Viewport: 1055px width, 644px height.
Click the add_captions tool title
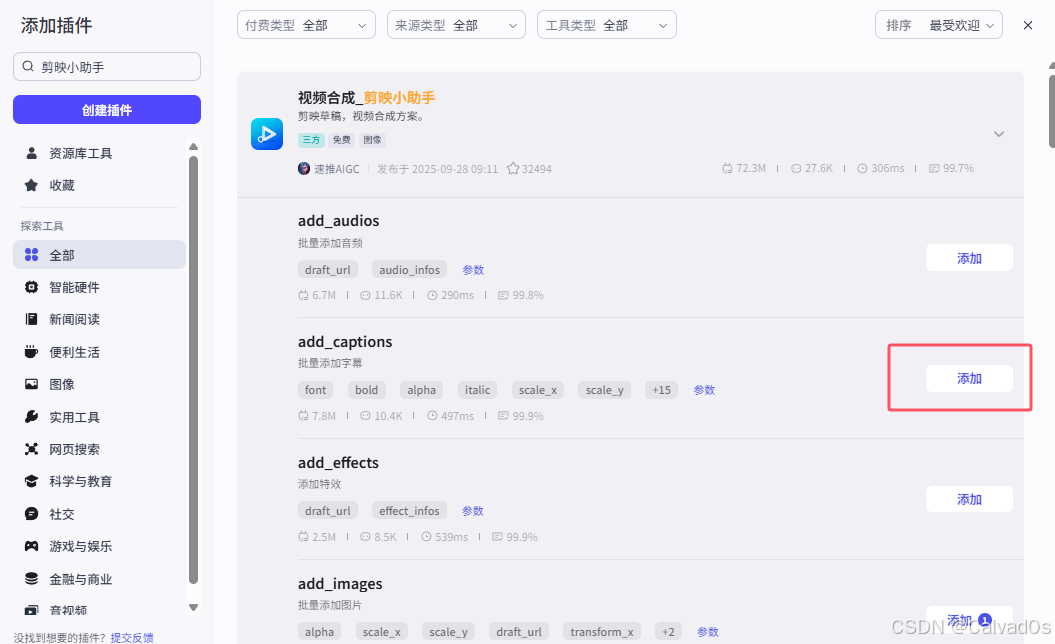click(x=345, y=341)
